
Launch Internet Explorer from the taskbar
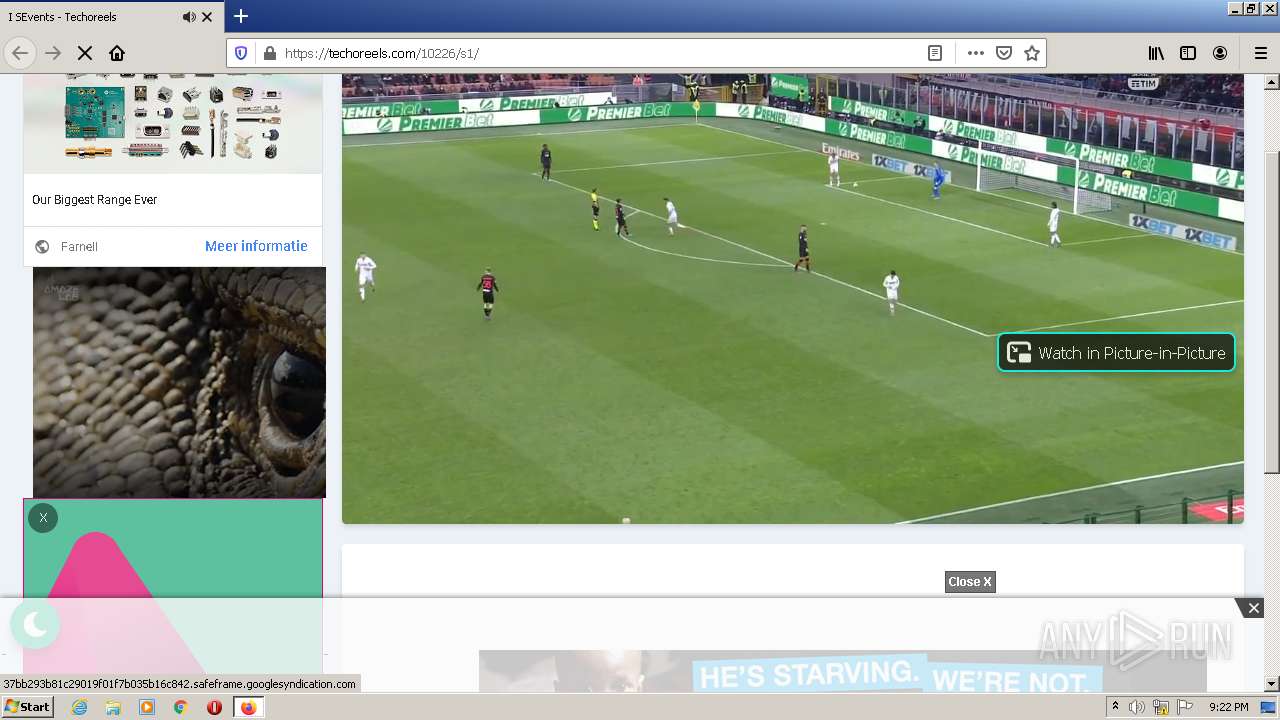80,707
